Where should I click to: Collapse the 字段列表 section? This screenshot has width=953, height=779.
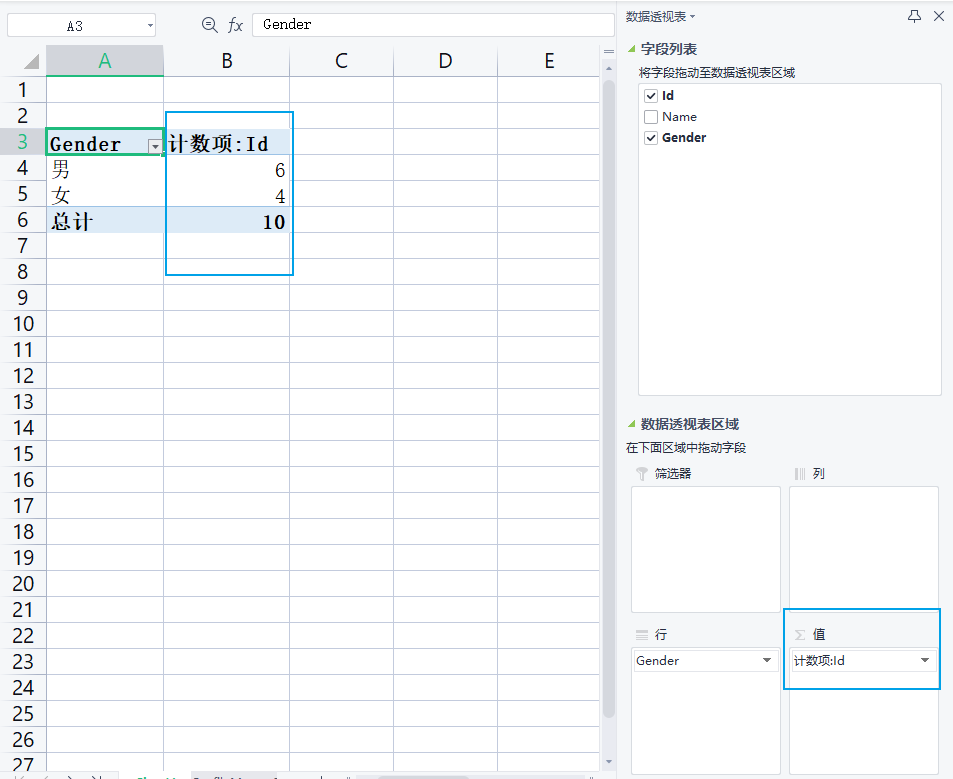click(631, 49)
